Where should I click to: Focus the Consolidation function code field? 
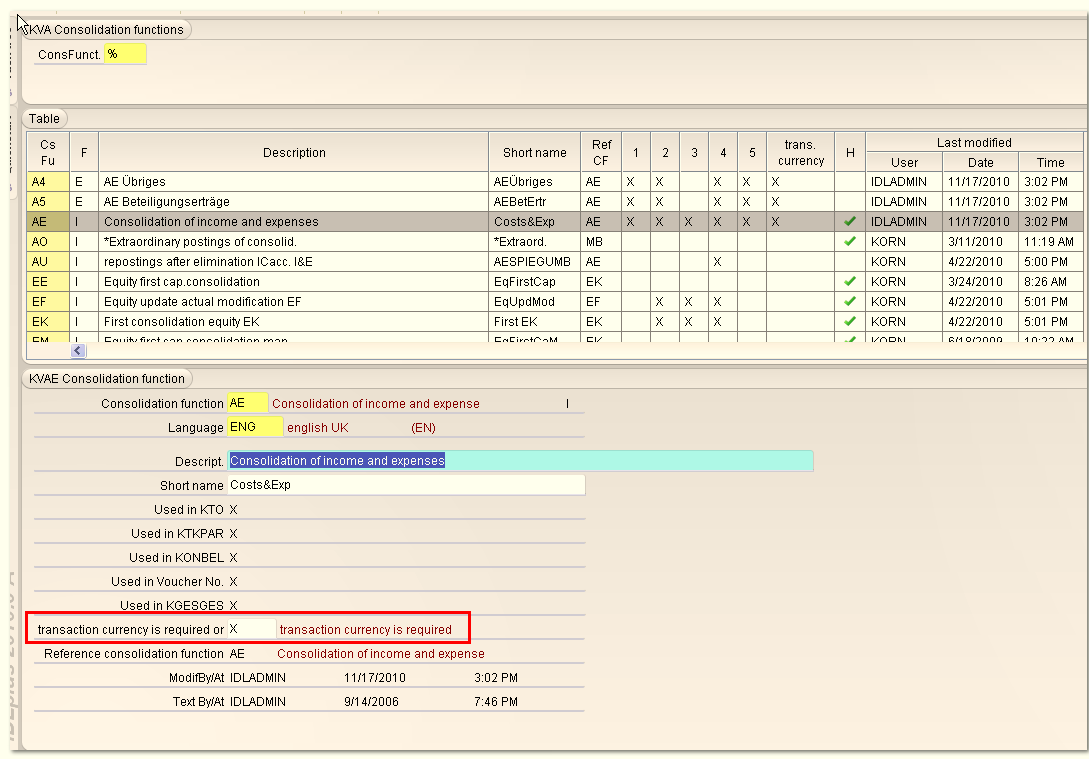pyautogui.click(x=247, y=403)
